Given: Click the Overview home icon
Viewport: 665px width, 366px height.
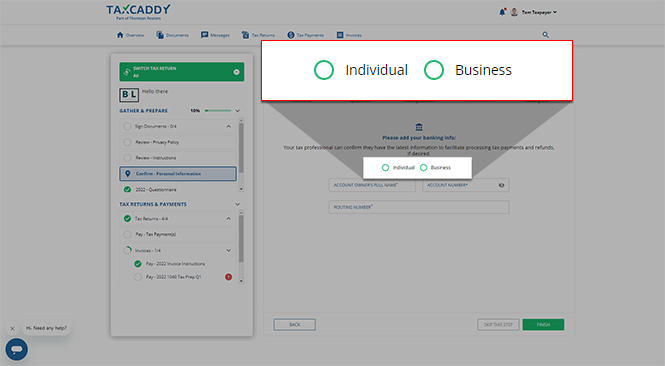Looking at the screenshot, I should [120, 35].
